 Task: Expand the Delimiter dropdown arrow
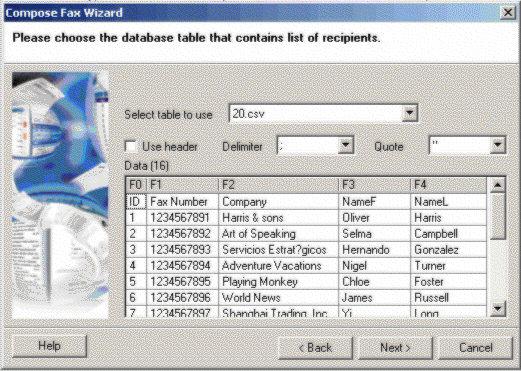click(x=345, y=145)
